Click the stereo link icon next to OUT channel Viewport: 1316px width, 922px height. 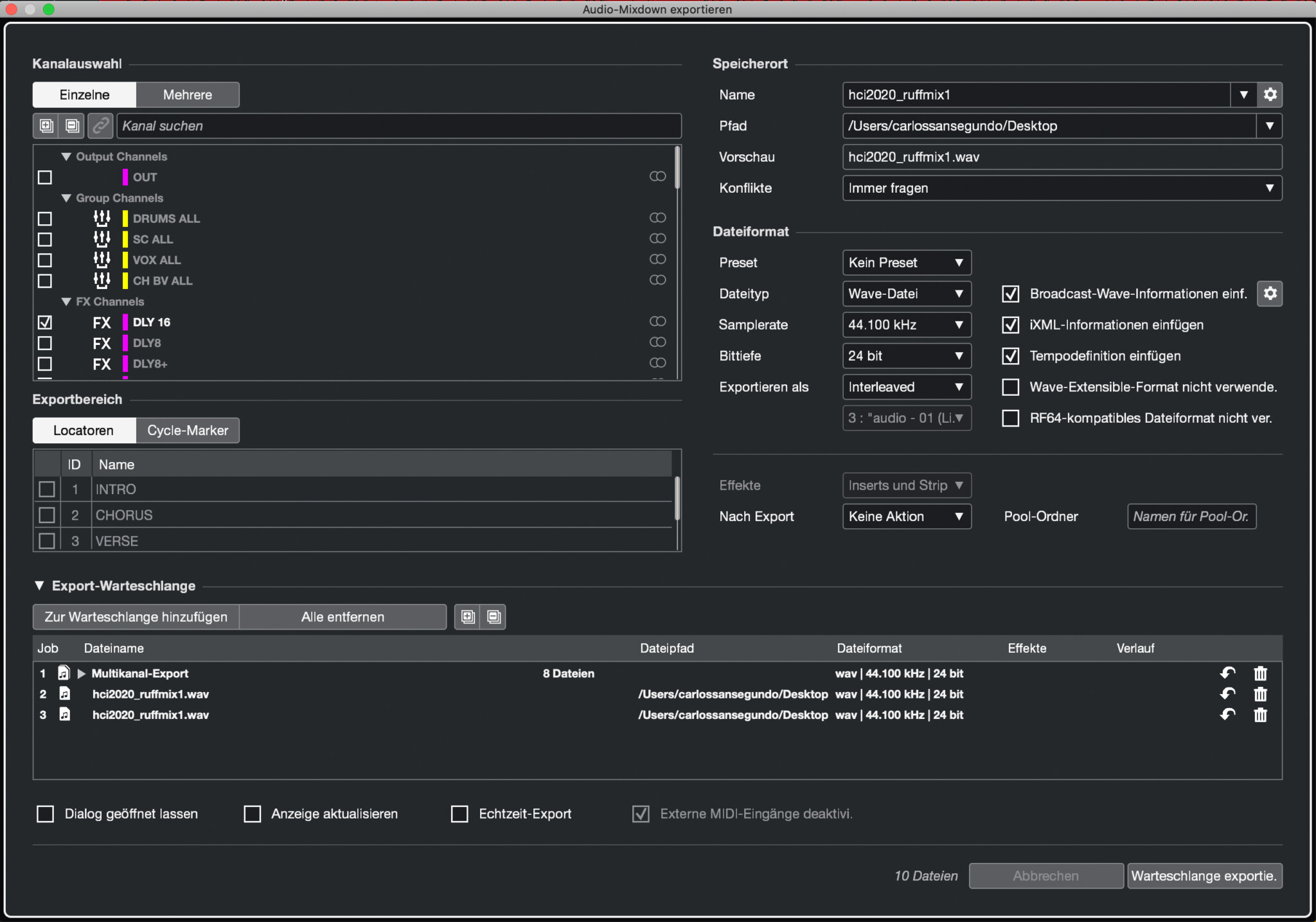coord(657,176)
